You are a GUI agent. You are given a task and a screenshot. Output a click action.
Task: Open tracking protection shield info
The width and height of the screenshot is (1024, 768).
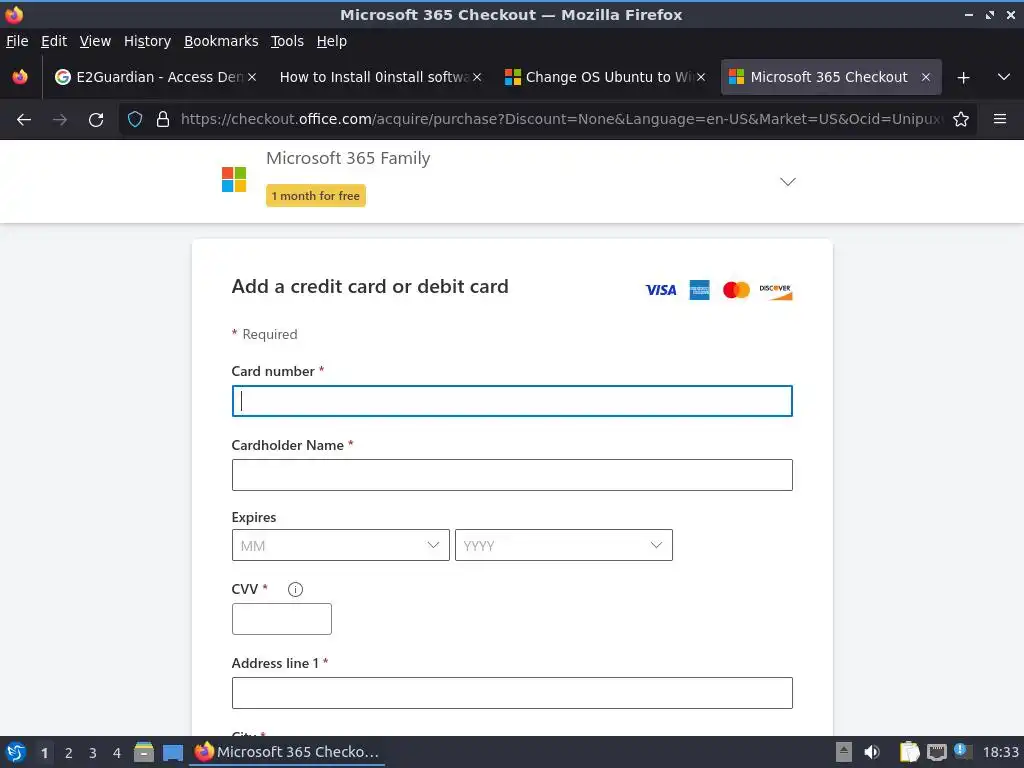(135, 120)
